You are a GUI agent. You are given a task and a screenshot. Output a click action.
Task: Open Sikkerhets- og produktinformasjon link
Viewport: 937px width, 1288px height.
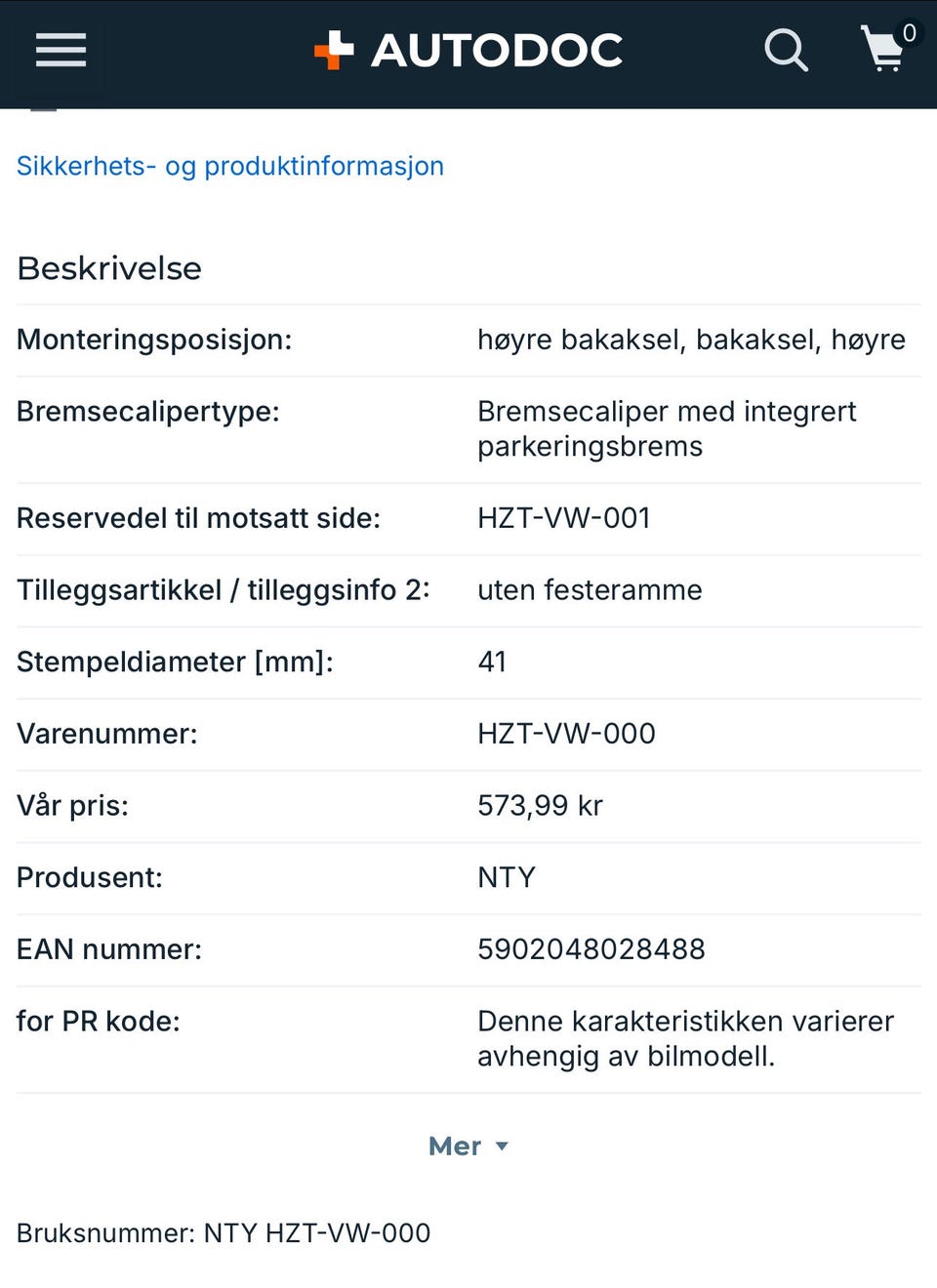coord(230,166)
